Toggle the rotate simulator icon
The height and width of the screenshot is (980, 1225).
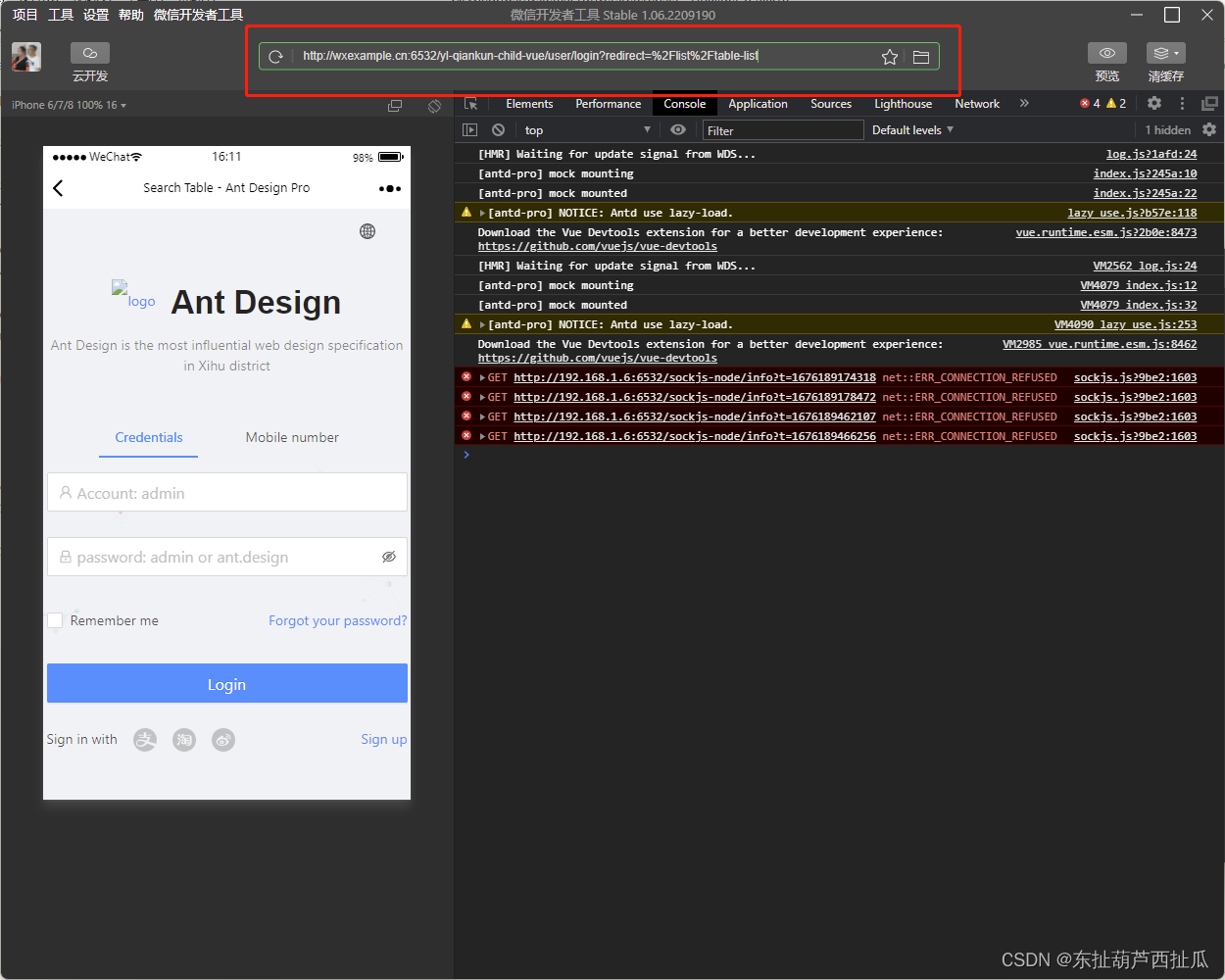point(434,105)
